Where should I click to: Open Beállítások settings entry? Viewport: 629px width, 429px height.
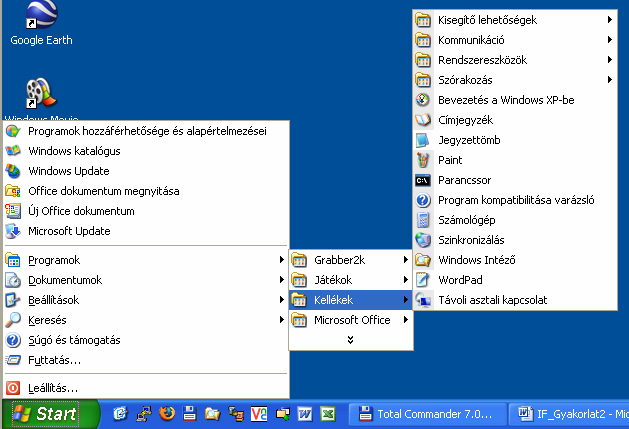point(146,300)
